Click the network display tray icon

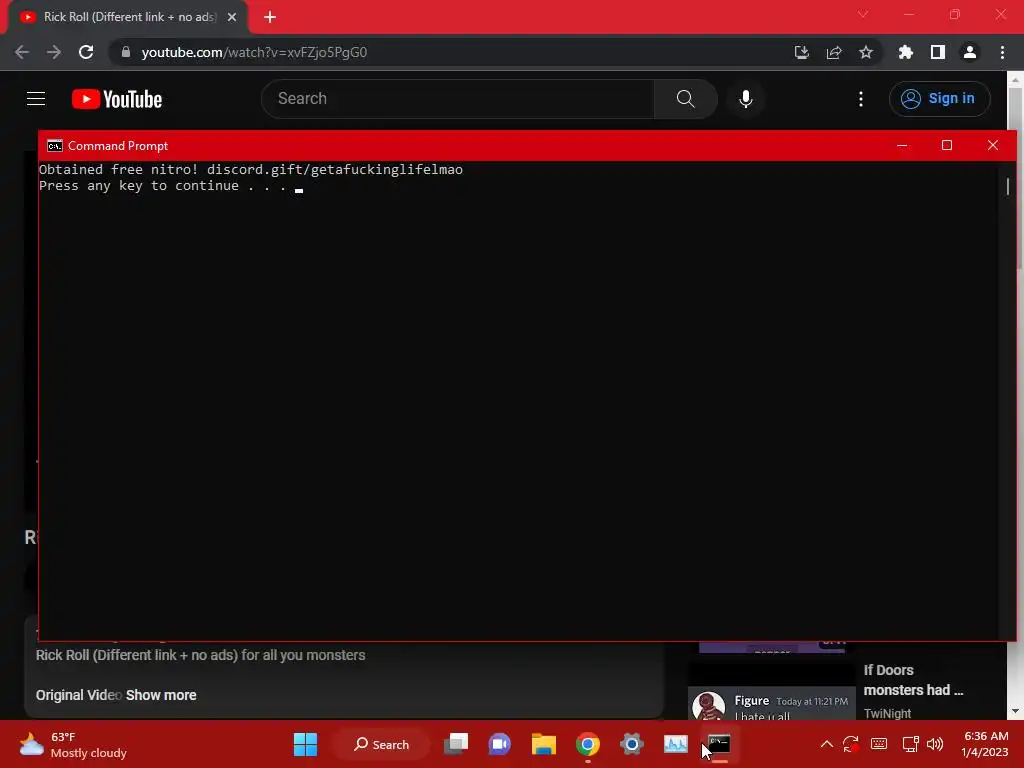(910, 744)
